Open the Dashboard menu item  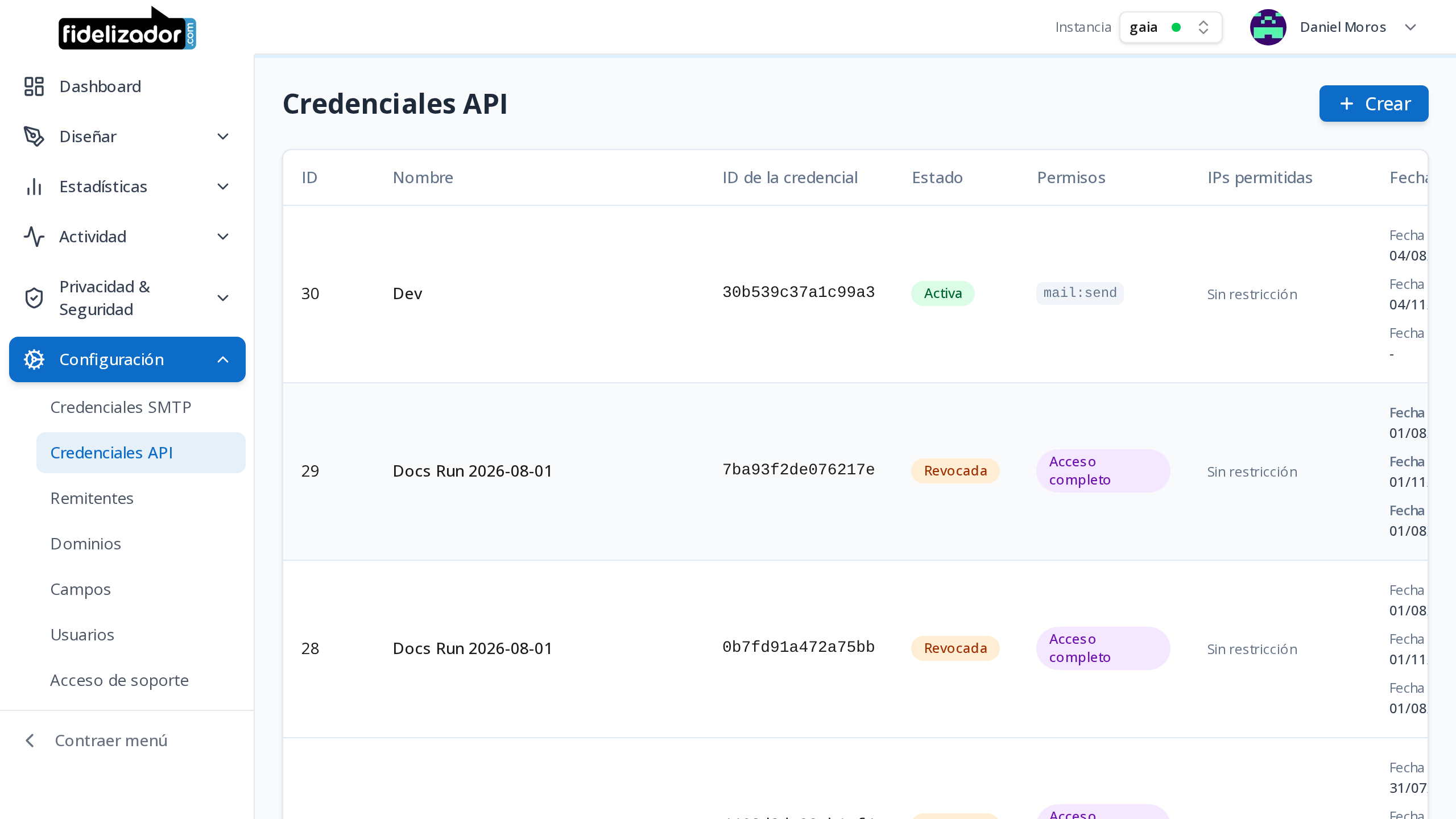(x=127, y=86)
